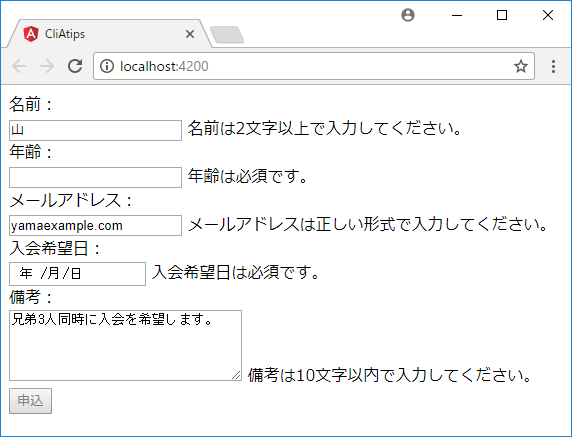The image size is (572, 437).
Task: Click error text 入会希望日は必須です。
Action: pos(236,272)
